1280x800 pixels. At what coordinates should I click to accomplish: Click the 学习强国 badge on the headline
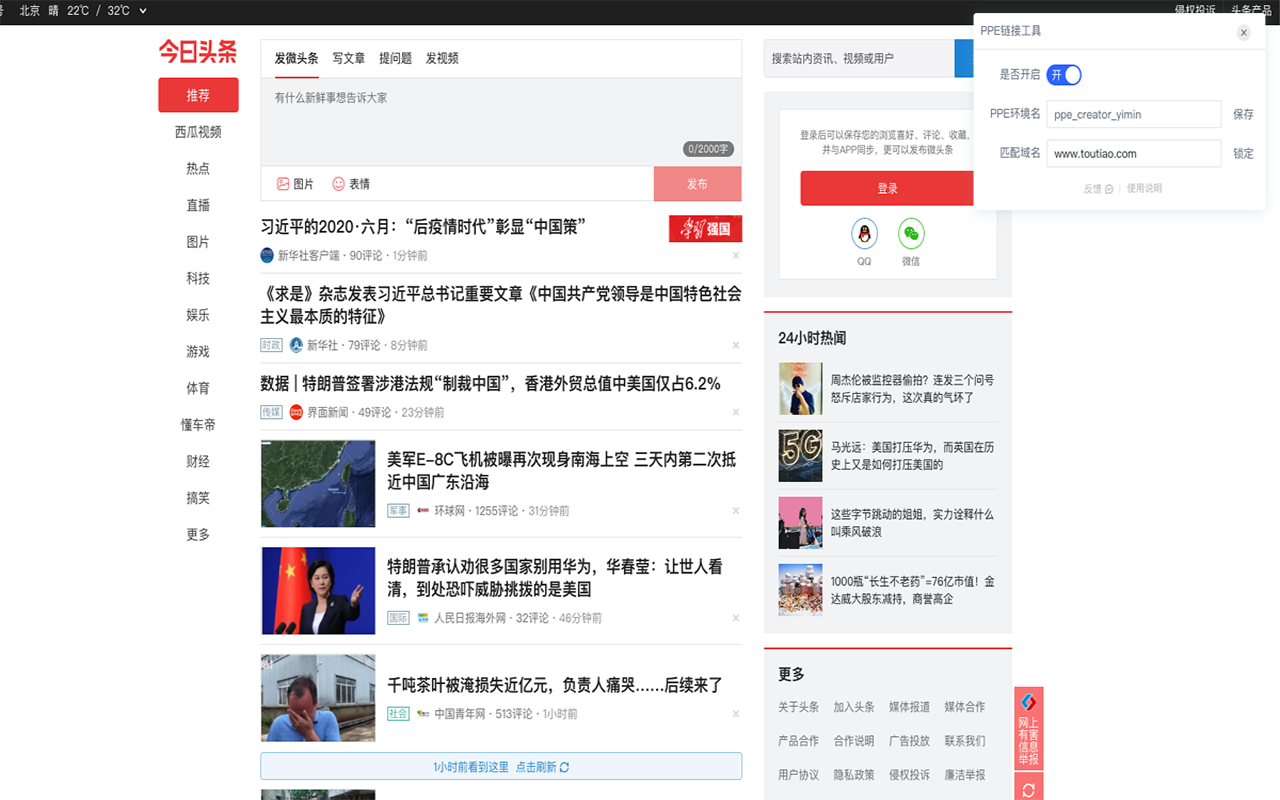[x=705, y=228]
